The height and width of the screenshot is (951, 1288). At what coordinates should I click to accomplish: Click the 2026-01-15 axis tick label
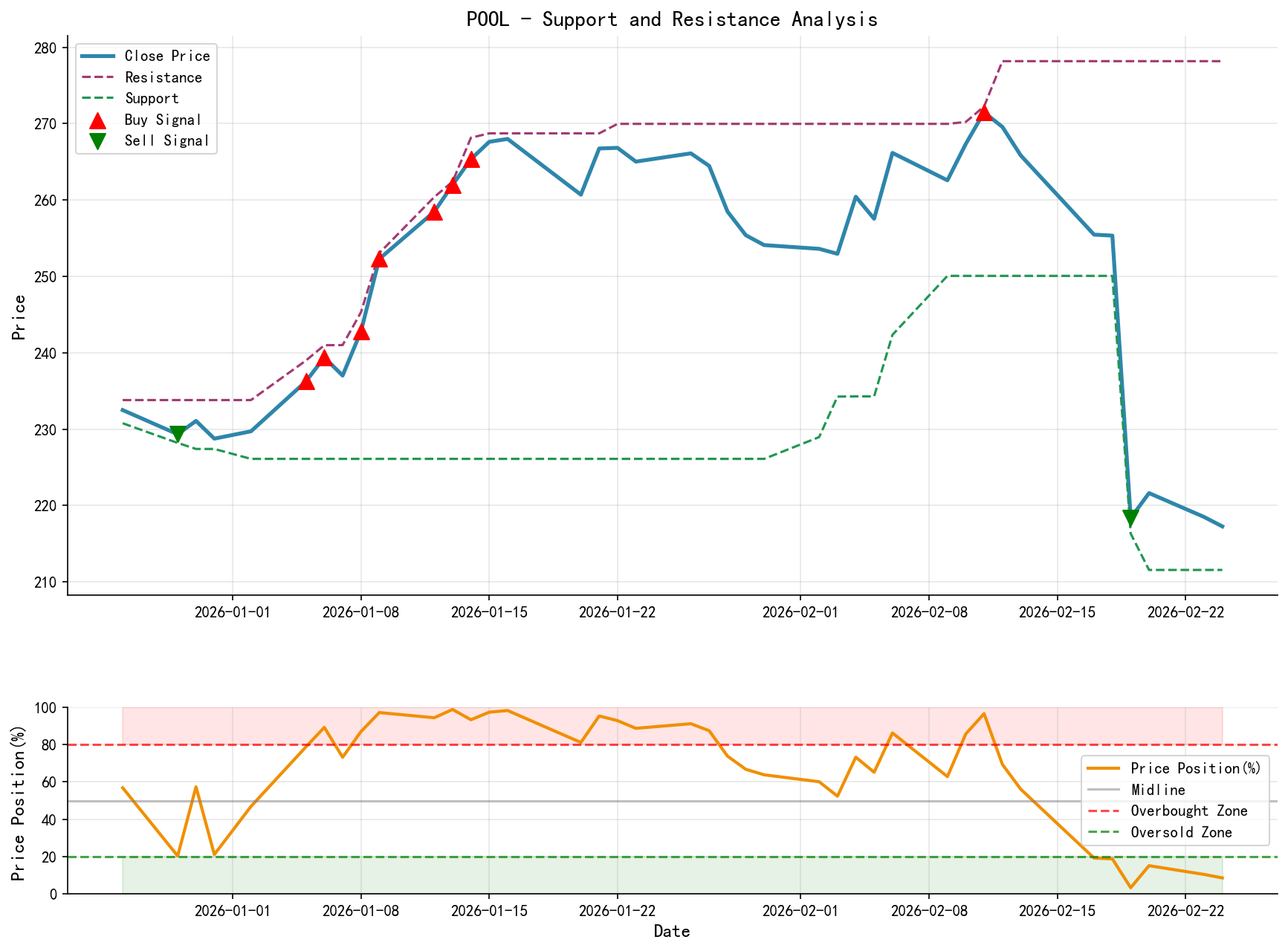pos(488,611)
